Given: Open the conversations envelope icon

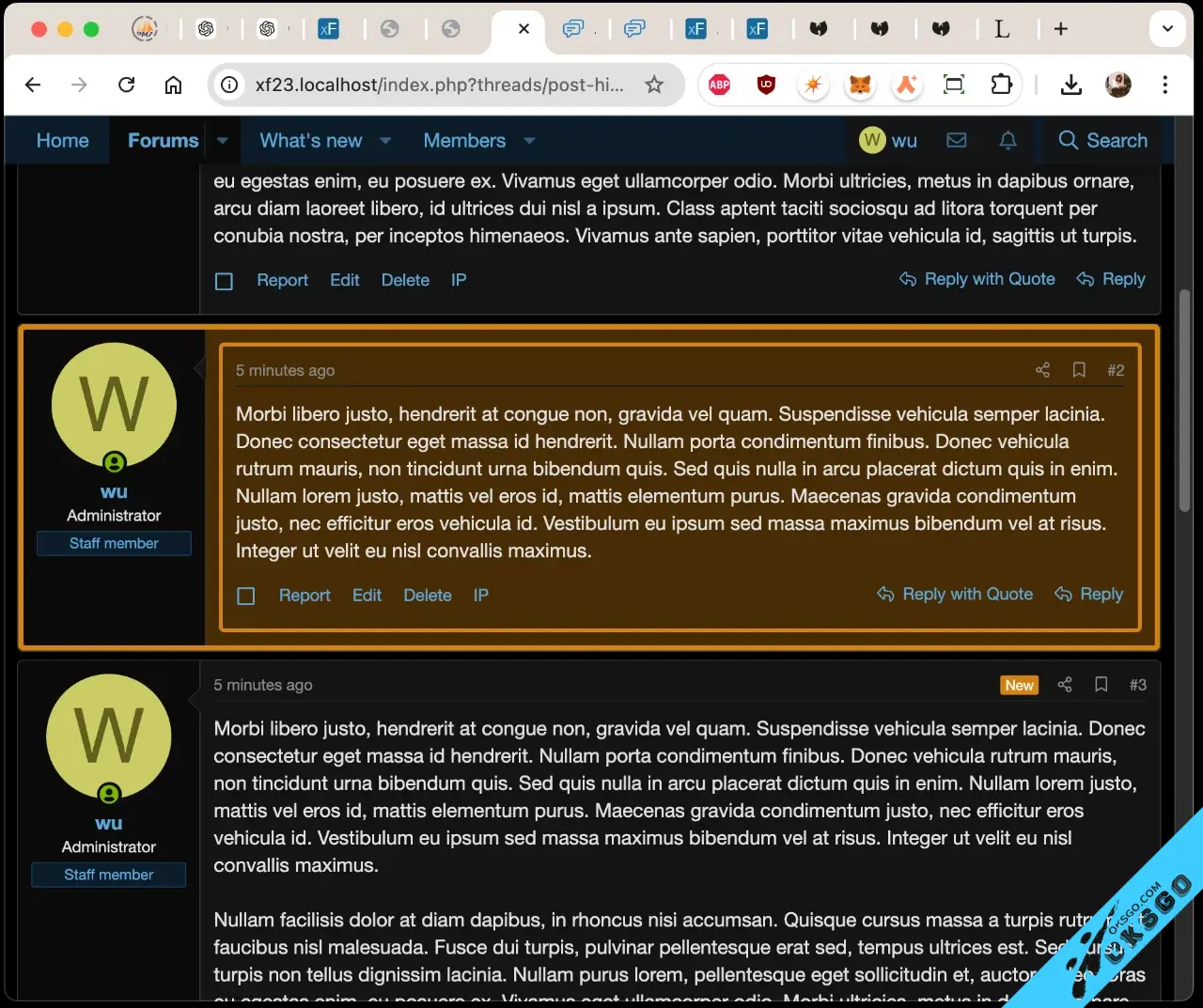Looking at the screenshot, I should tap(957, 141).
